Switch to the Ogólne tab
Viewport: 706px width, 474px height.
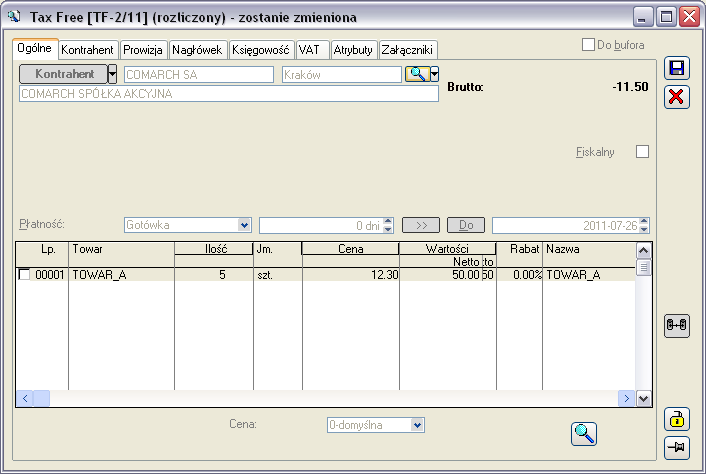click(35, 48)
